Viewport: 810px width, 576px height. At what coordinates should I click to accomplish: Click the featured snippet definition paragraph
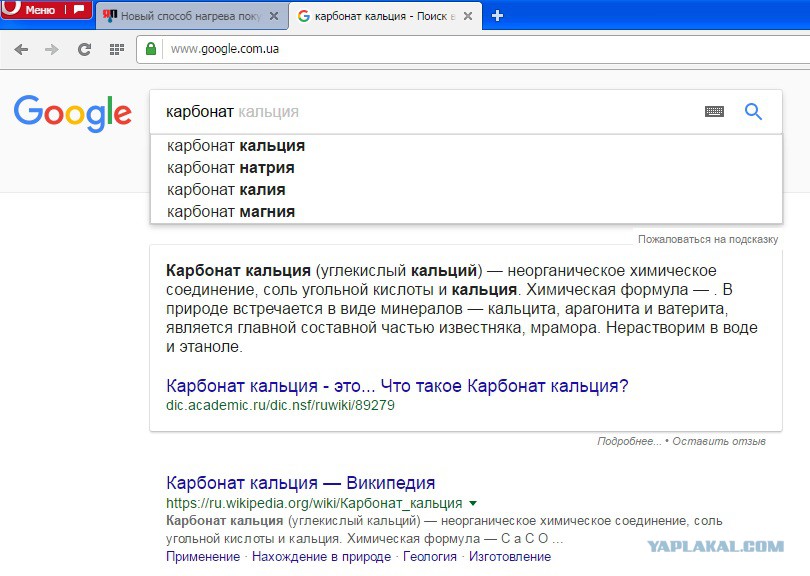[x=462, y=308]
